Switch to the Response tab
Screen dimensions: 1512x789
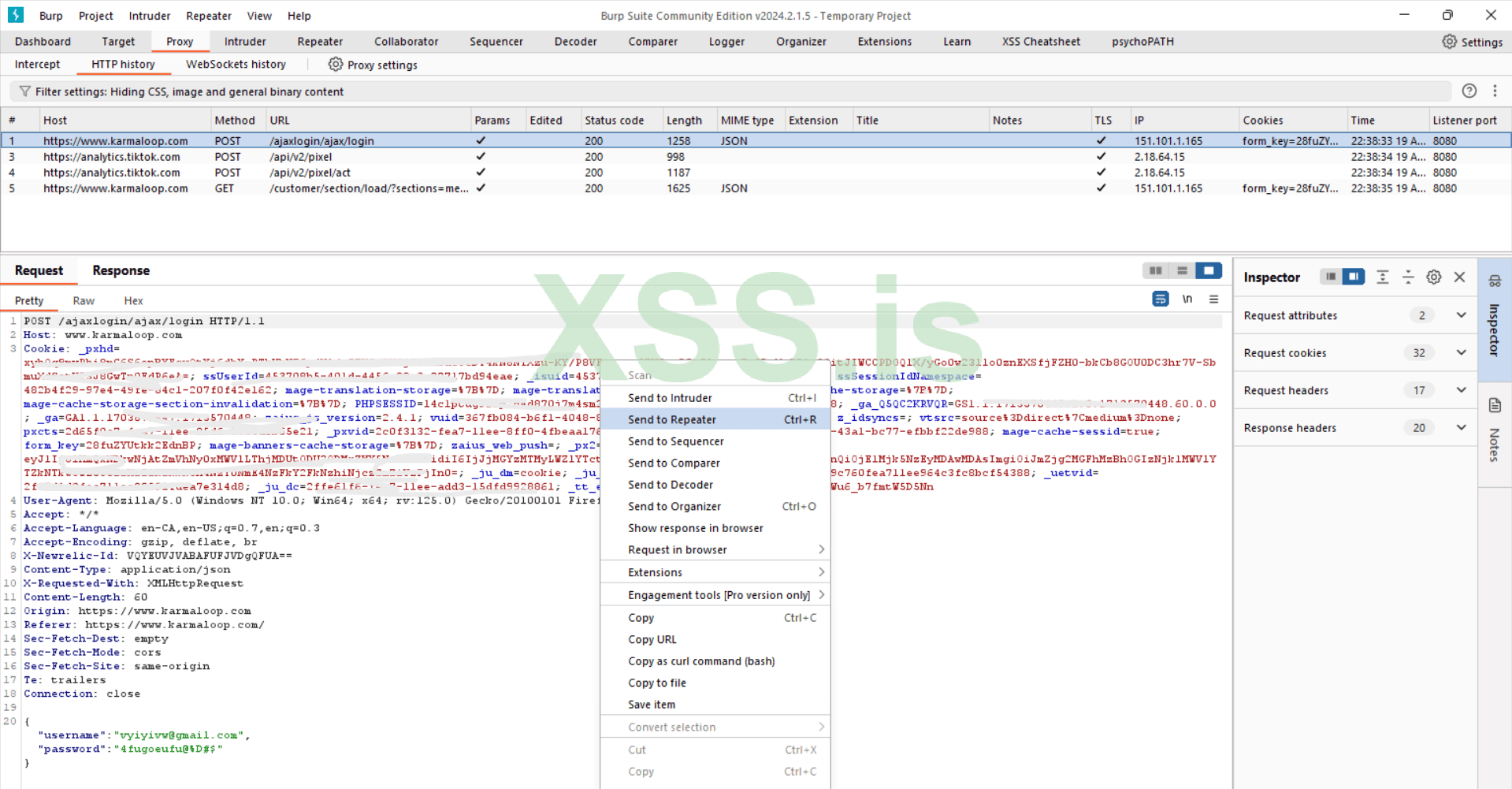(x=121, y=270)
